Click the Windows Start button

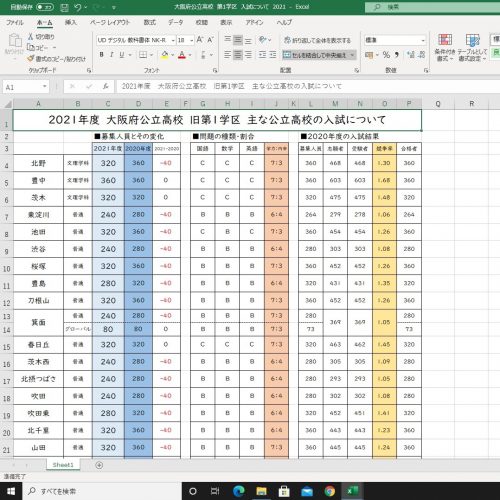click(x=11, y=491)
